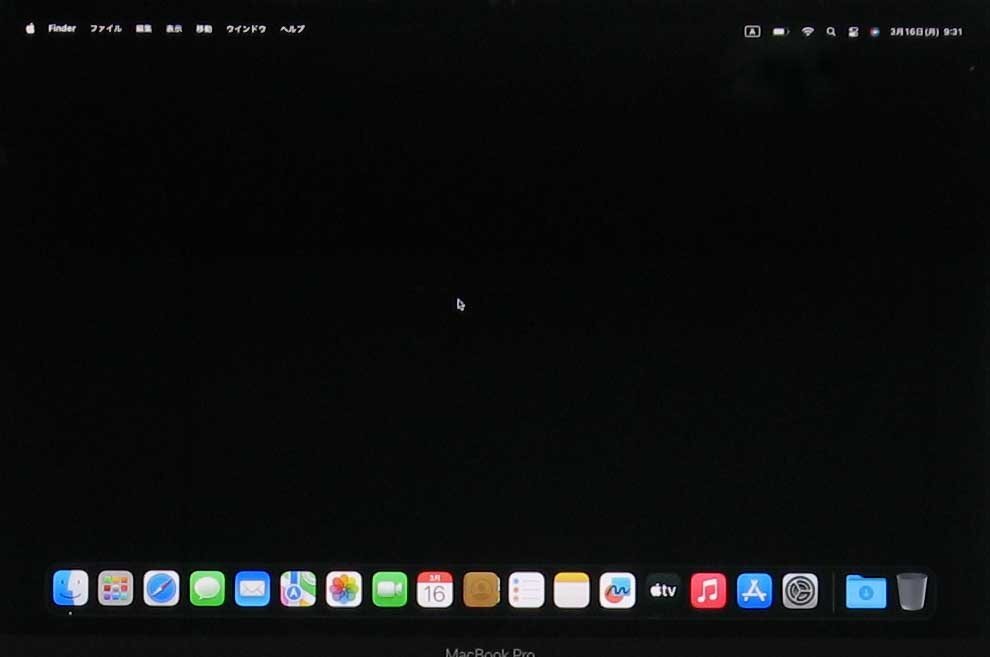Open the Messages app icon
The width and height of the screenshot is (990, 657).
point(207,589)
